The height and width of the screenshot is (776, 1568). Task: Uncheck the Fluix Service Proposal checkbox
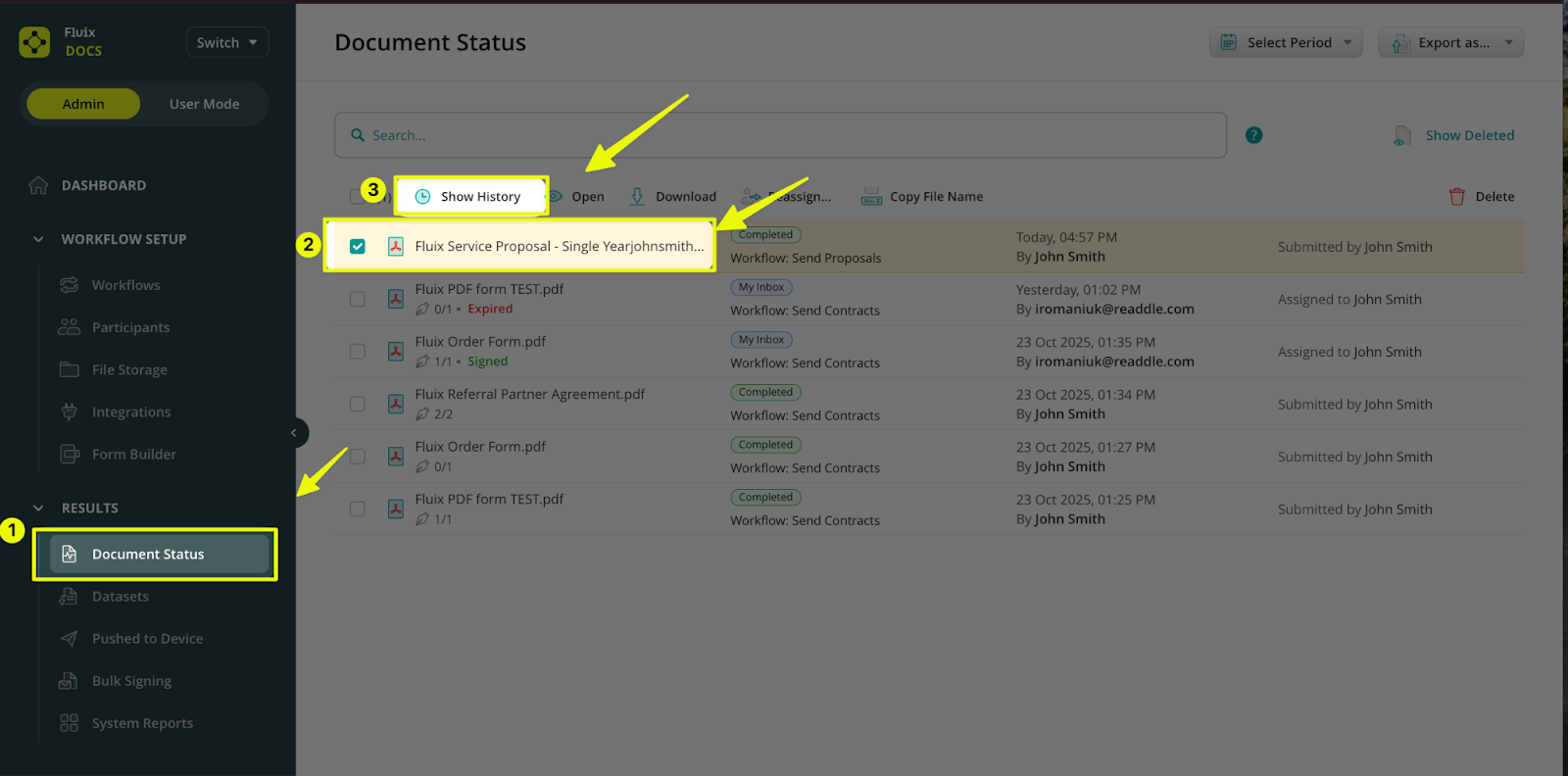point(358,246)
